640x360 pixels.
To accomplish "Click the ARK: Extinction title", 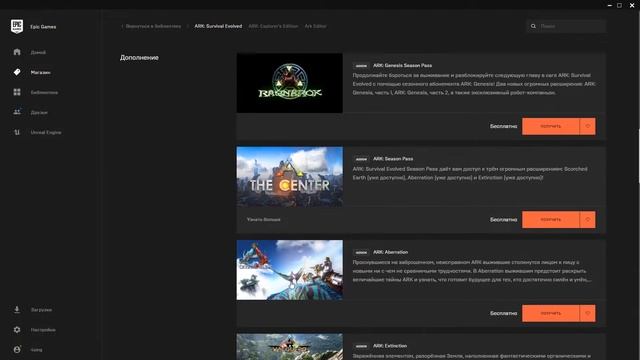I will click(x=390, y=346).
